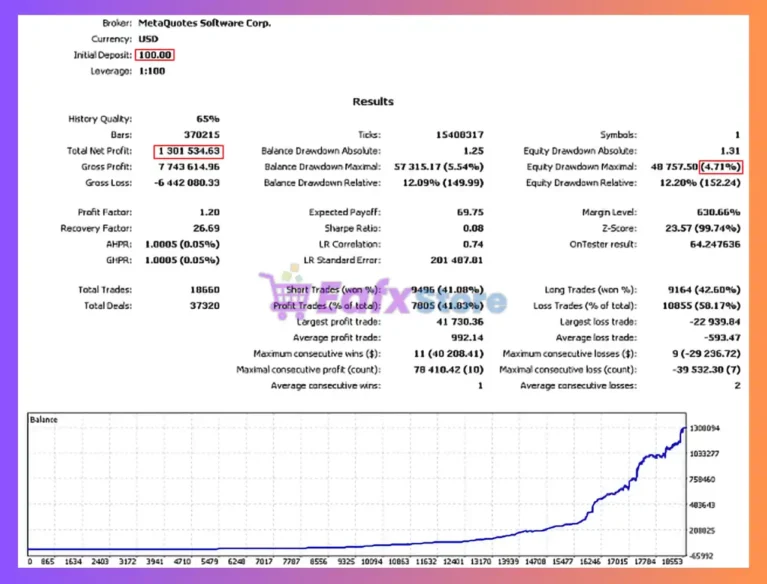Select the Gross Profit value 7 743 614.96
The image size is (767, 584).
189,167
